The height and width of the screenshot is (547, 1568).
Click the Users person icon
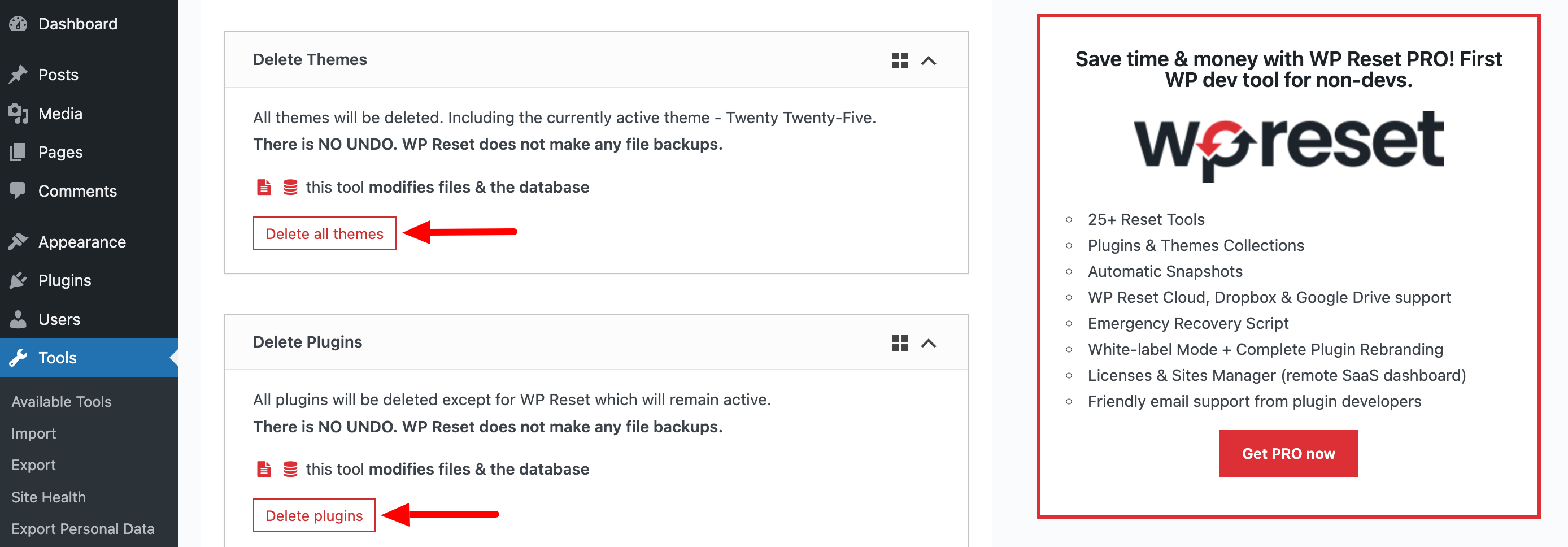click(x=18, y=319)
